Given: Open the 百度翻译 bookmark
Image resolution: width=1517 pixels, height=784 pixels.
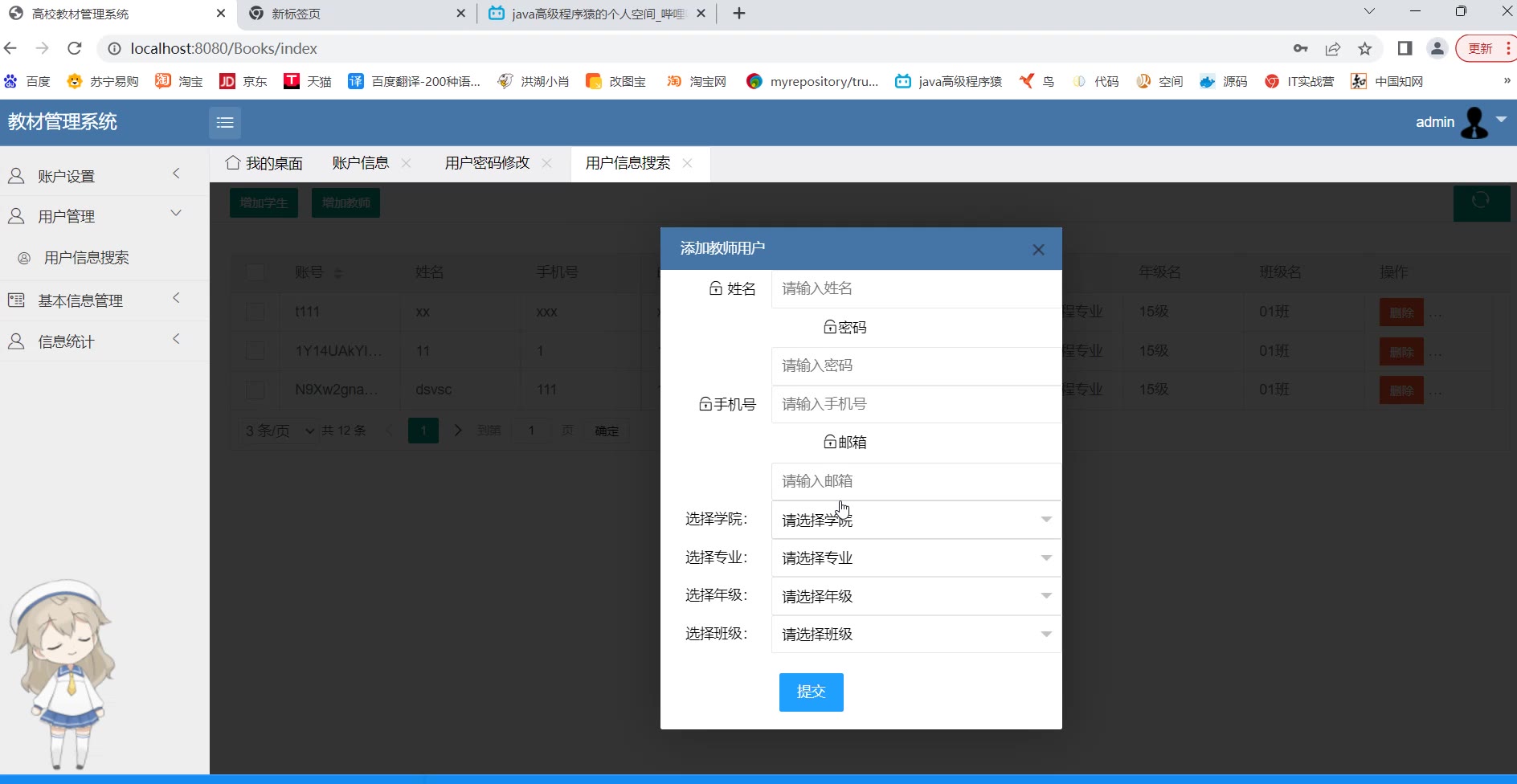Looking at the screenshot, I should 414,81.
